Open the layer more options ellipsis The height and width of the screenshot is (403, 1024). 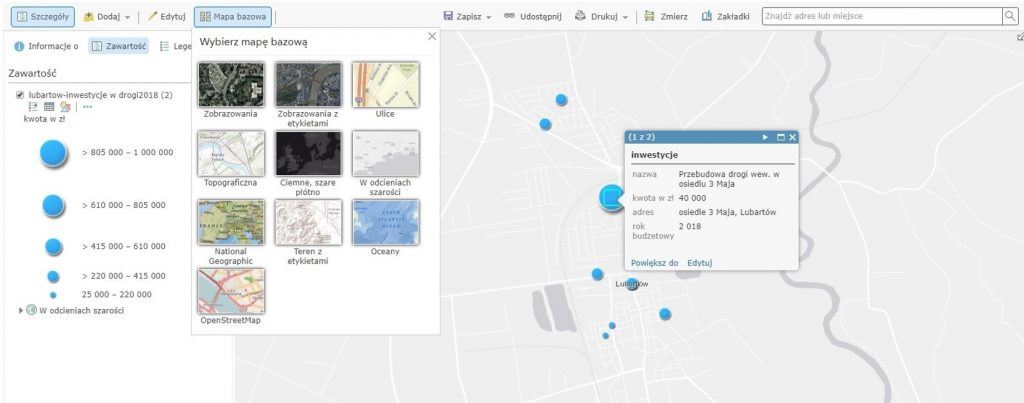[88, 106]
